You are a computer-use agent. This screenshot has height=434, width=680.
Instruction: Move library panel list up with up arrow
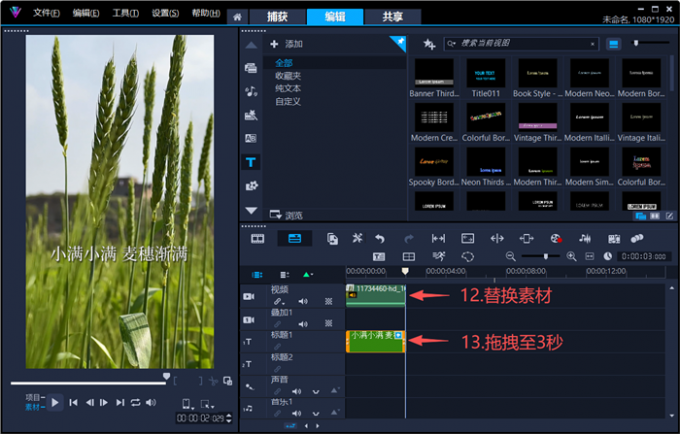click(251, 46)
